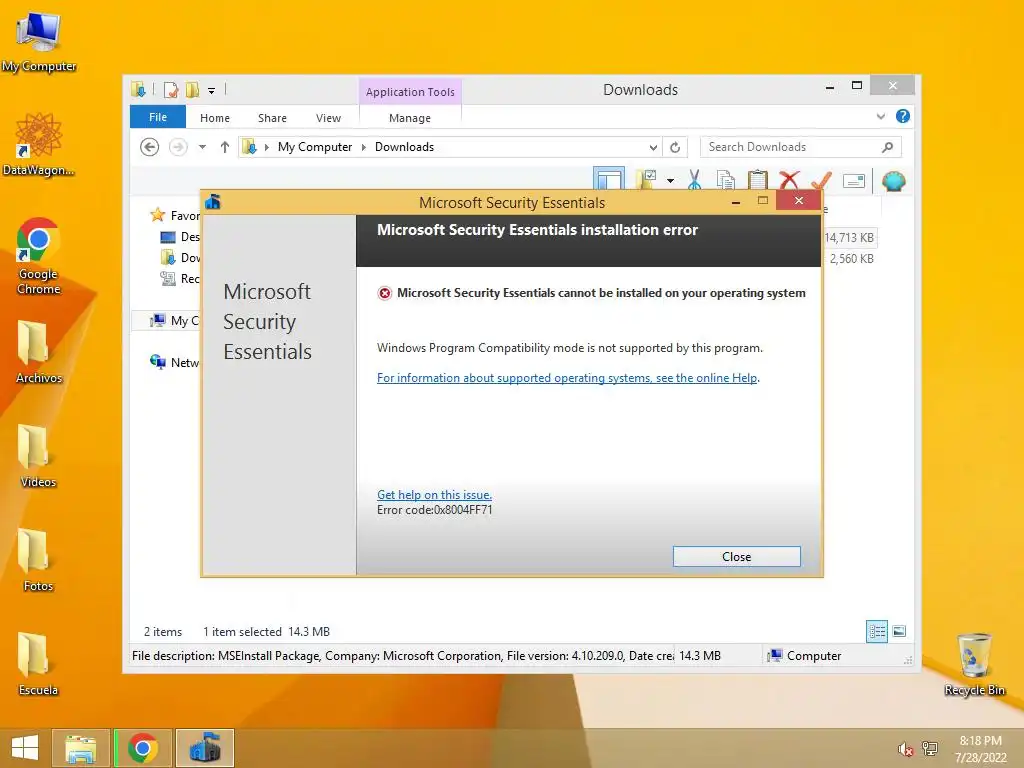The width and height of the screenshot is (1024, 768).
Task: Click the Windows Start button
Action: click(25, 748)
